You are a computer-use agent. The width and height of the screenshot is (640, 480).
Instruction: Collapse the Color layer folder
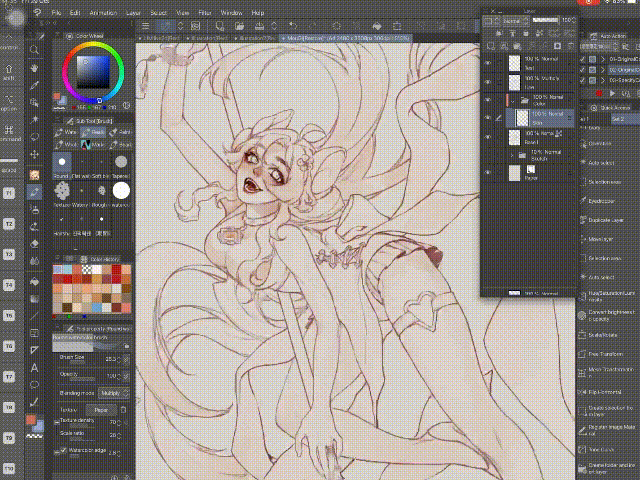point(513,100)
